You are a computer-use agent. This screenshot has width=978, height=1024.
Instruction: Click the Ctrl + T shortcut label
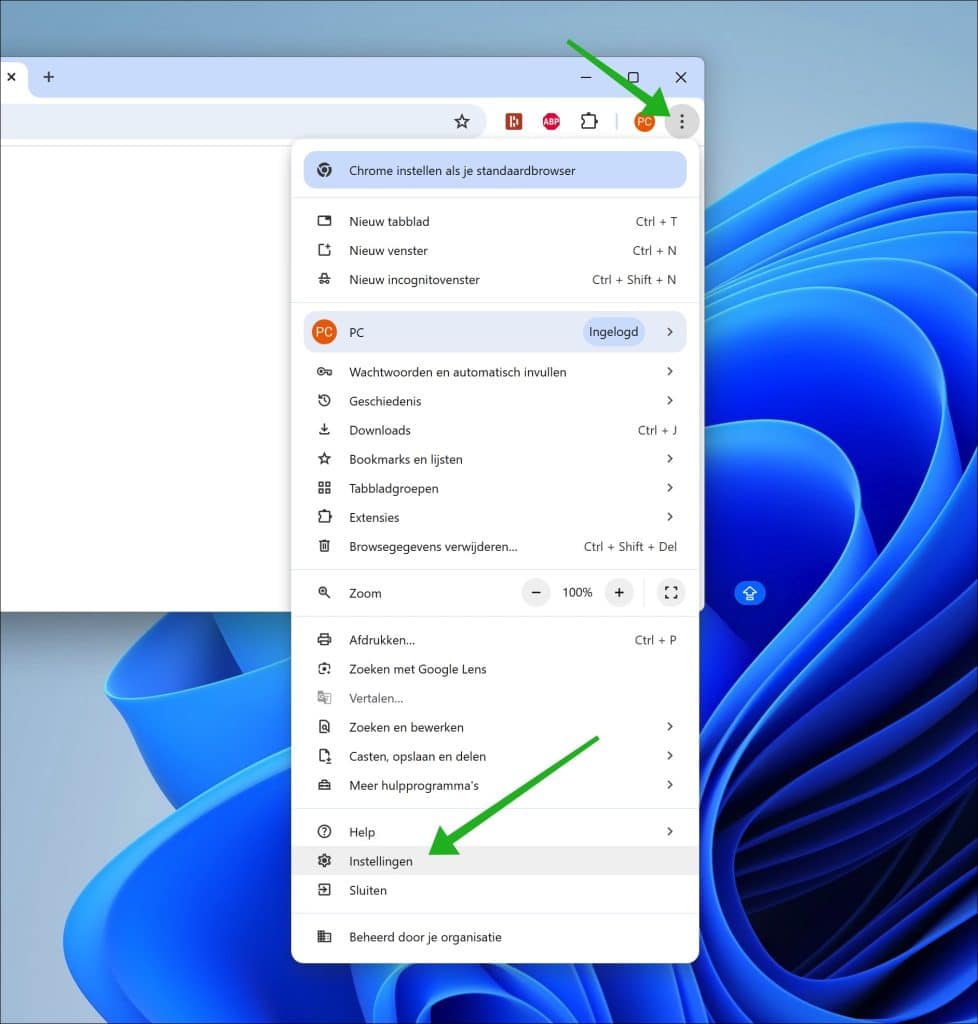point(656,221)
